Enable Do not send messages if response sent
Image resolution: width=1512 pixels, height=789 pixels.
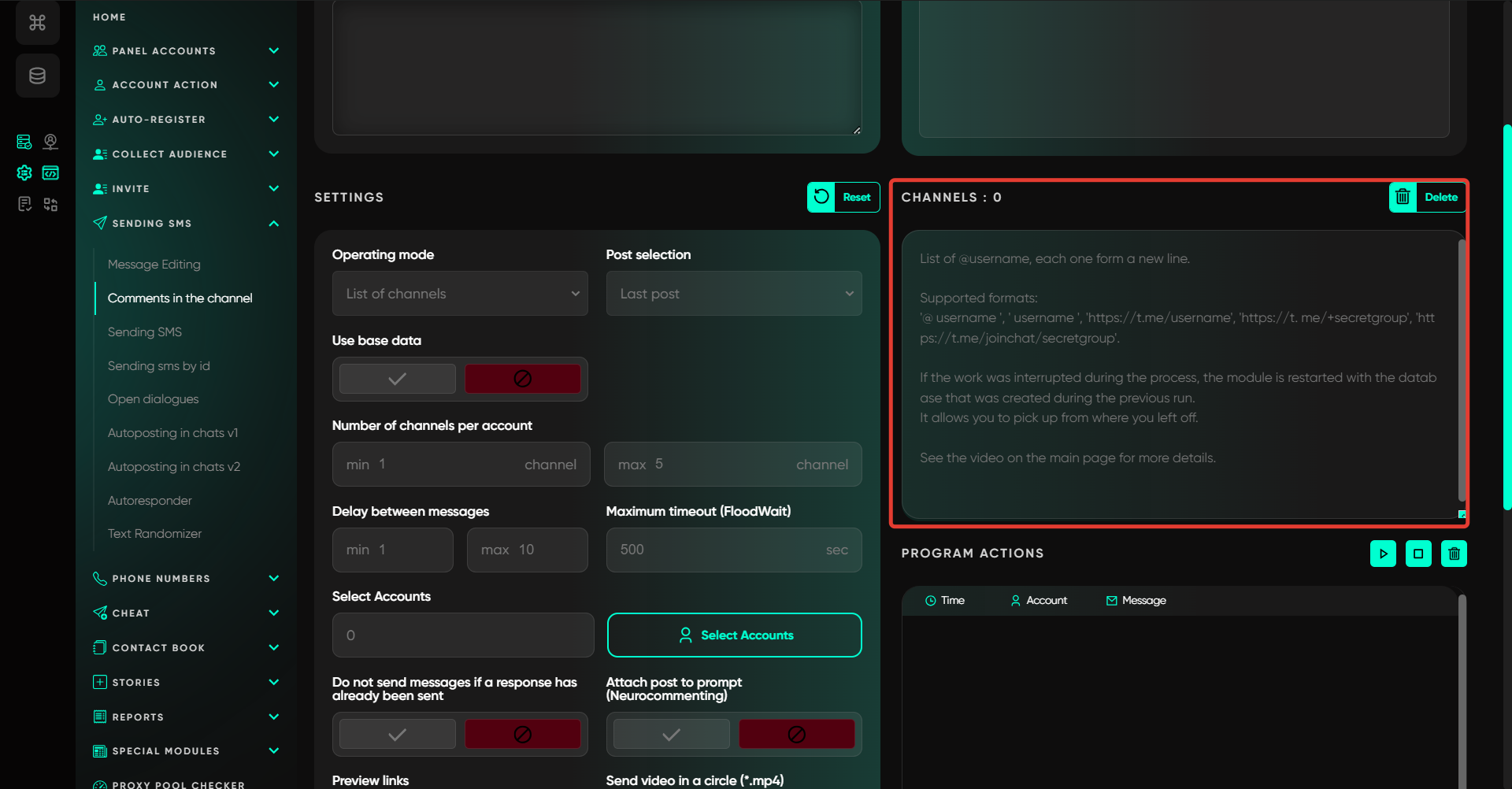[397, 734]
